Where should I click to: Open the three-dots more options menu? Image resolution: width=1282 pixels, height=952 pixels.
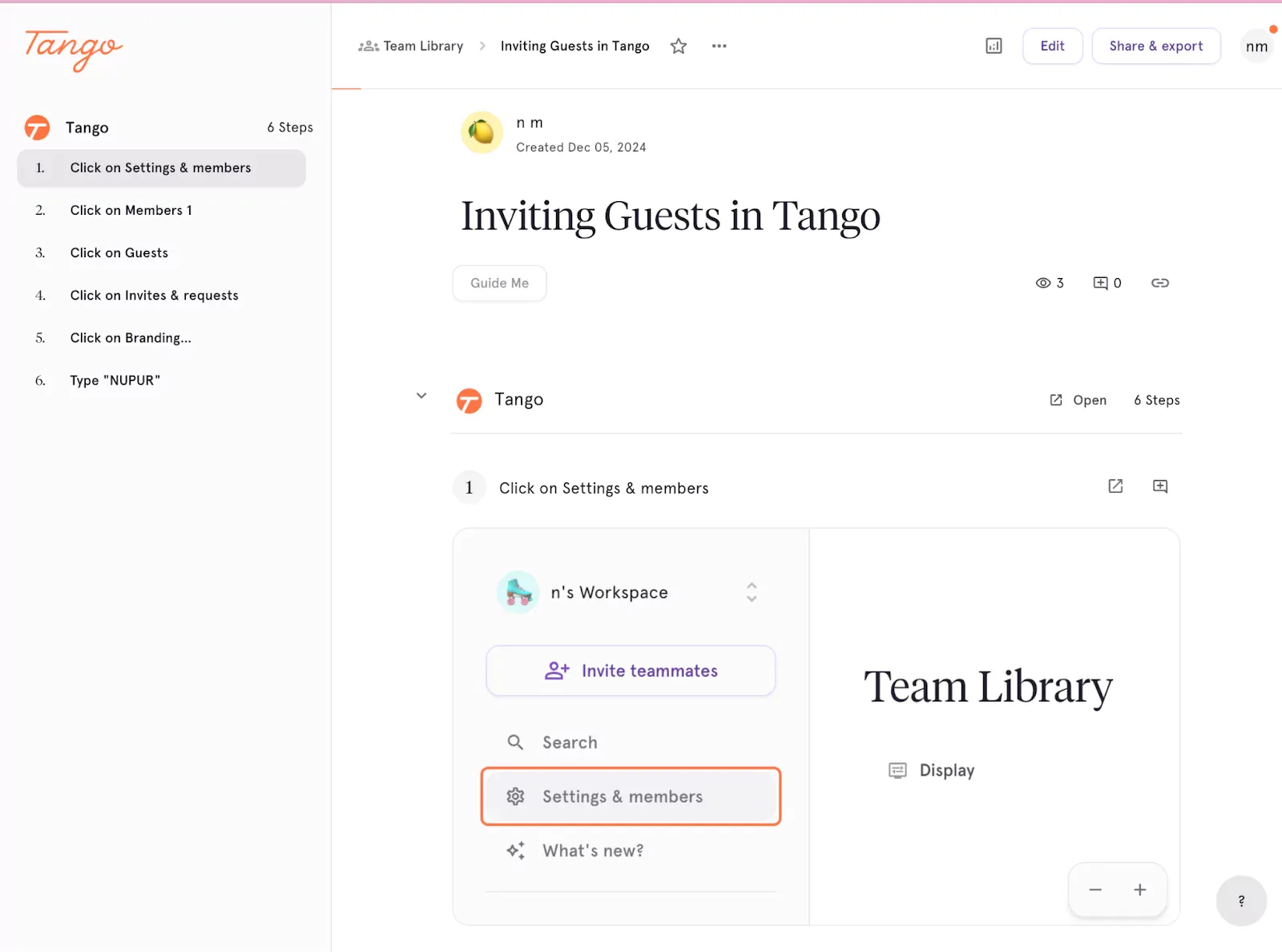720,46
